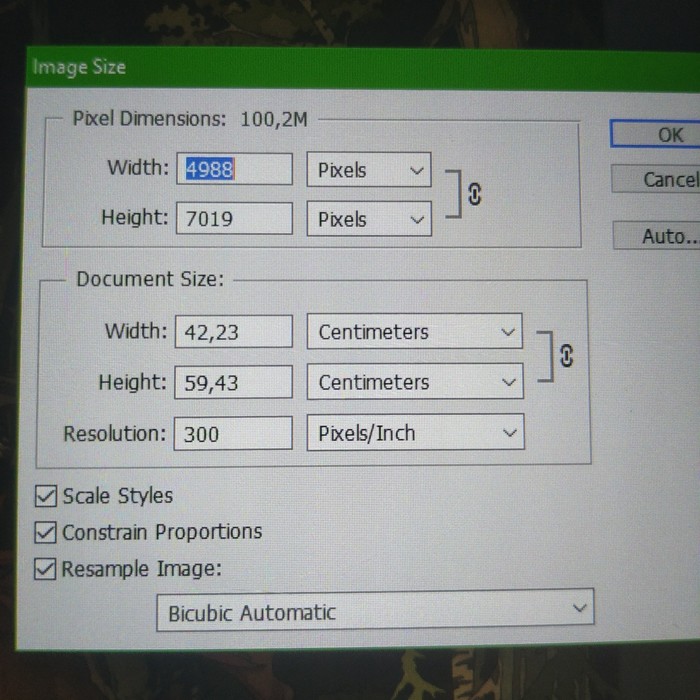Click the pixel Height field showing 7019
The image size is (700, 700).
pos(234,219)
